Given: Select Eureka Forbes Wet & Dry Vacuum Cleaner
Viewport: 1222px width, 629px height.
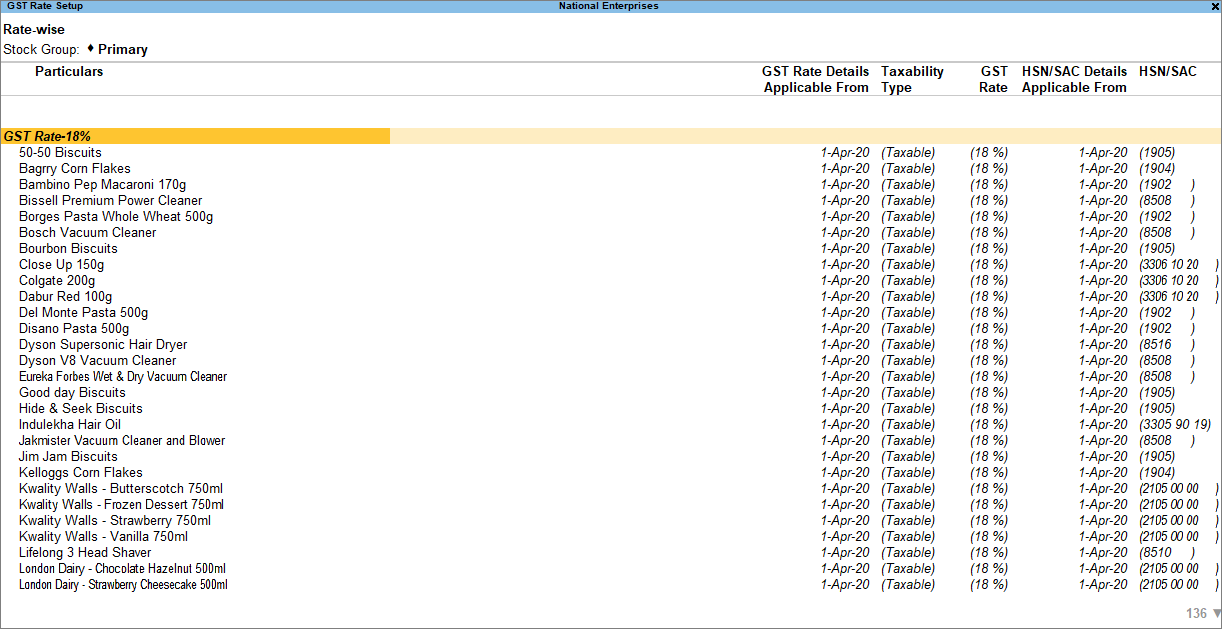Looking at the screenshot, I should [x=123, y=376].
